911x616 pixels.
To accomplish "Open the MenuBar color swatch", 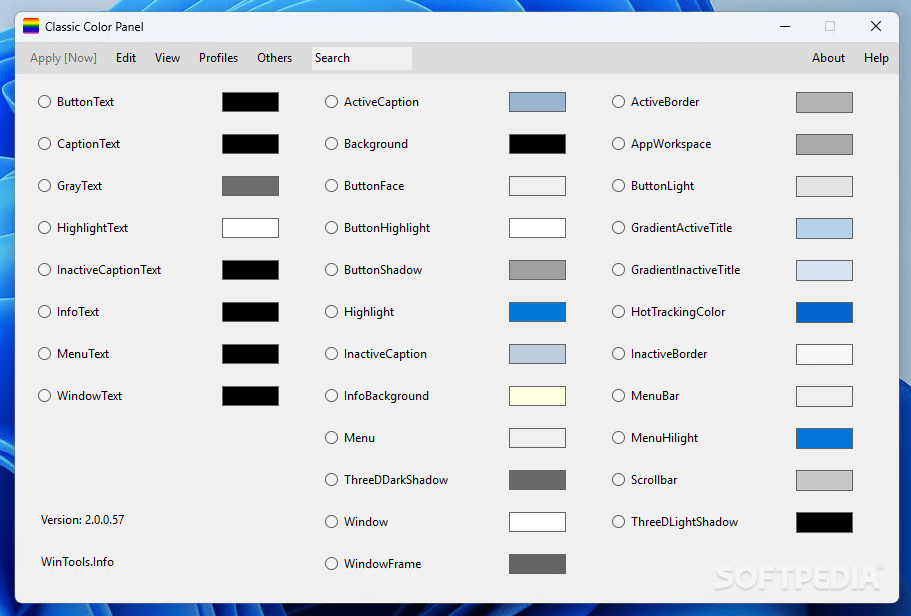I will pyautogui.click(x=824, y=396).
